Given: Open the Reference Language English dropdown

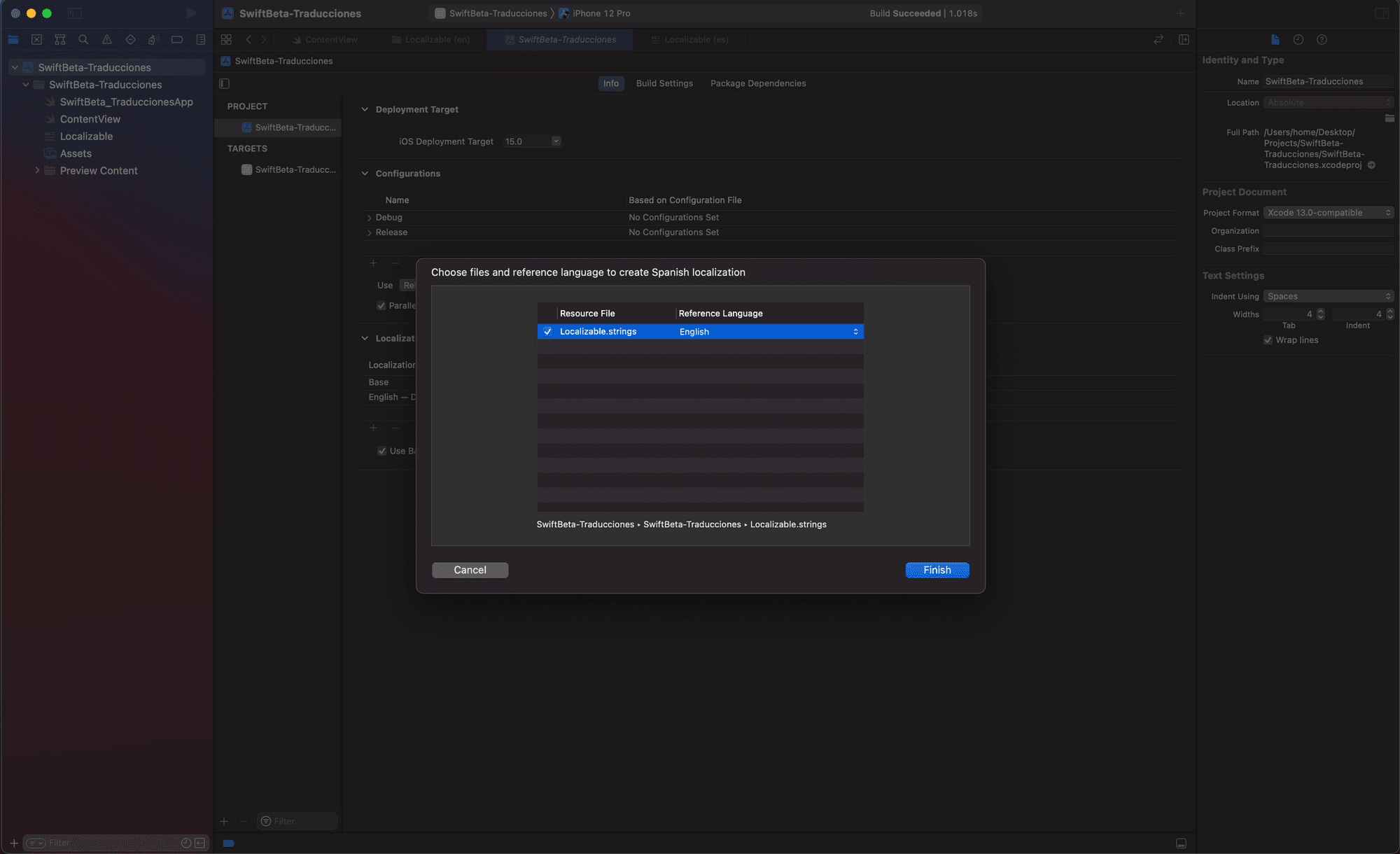Looking at the screenshot, I should click(x=769, y=332).
